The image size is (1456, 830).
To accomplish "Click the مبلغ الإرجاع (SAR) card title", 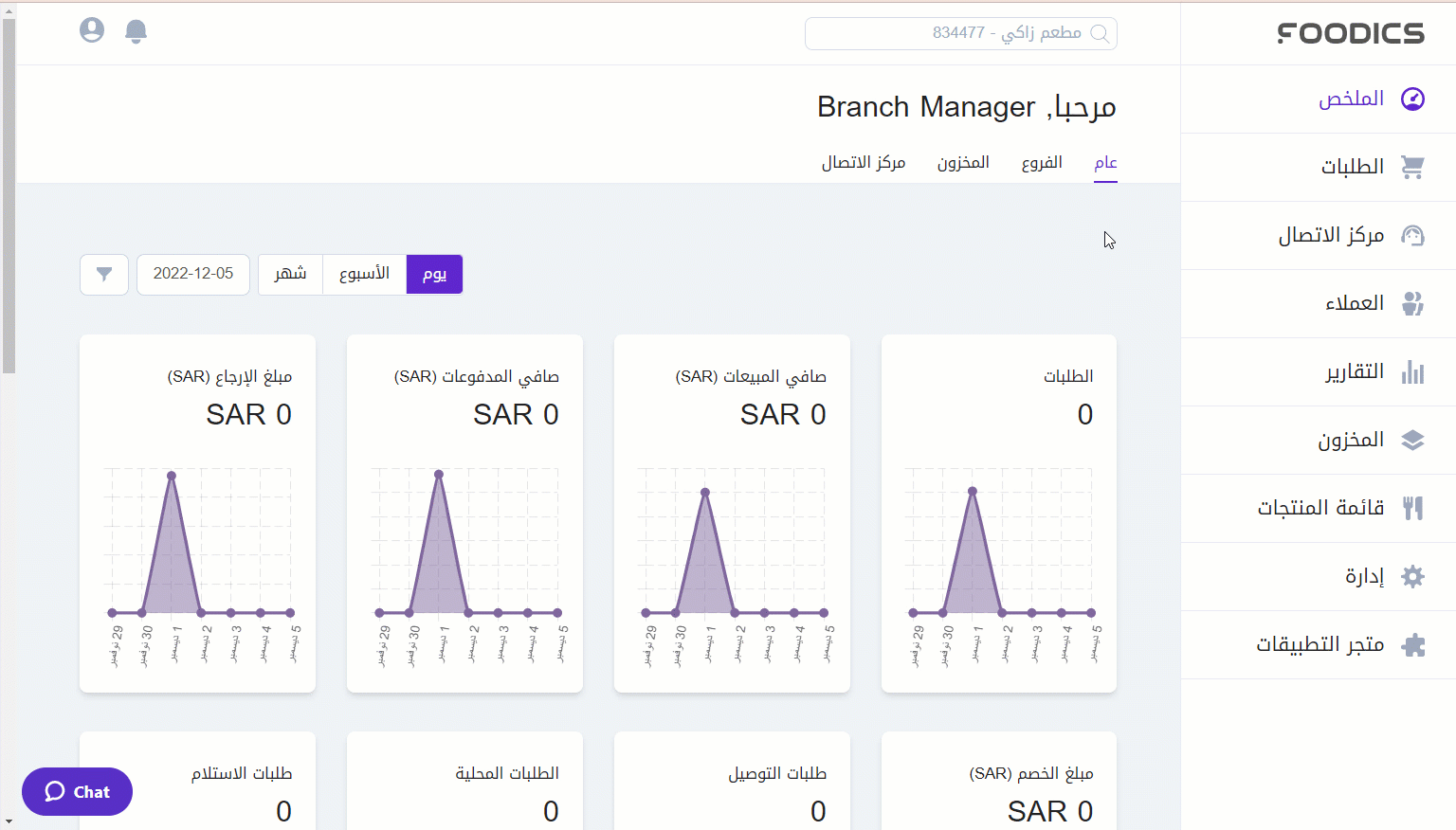I will (229, 376).
